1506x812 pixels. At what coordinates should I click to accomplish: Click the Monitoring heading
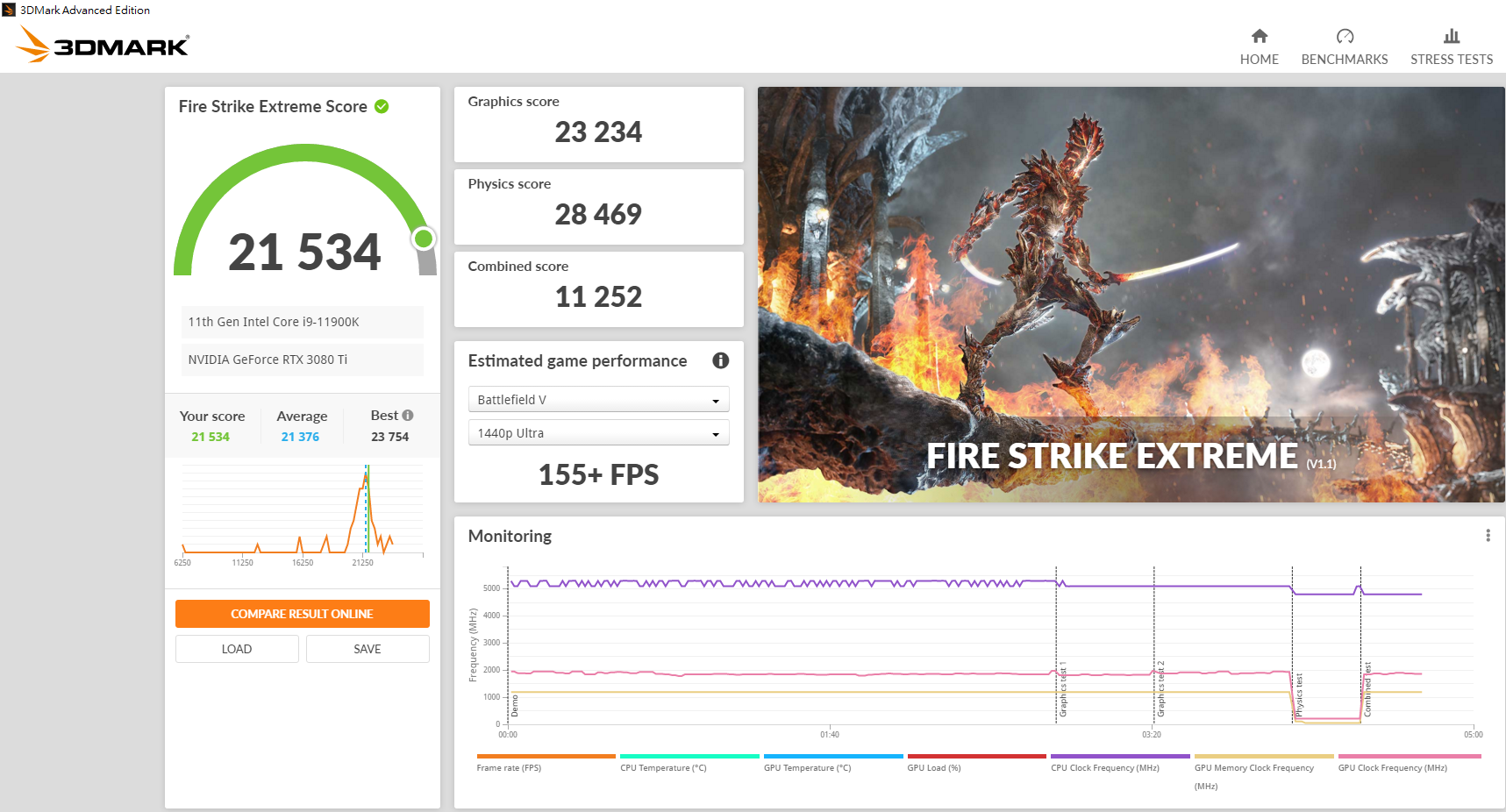510,536
